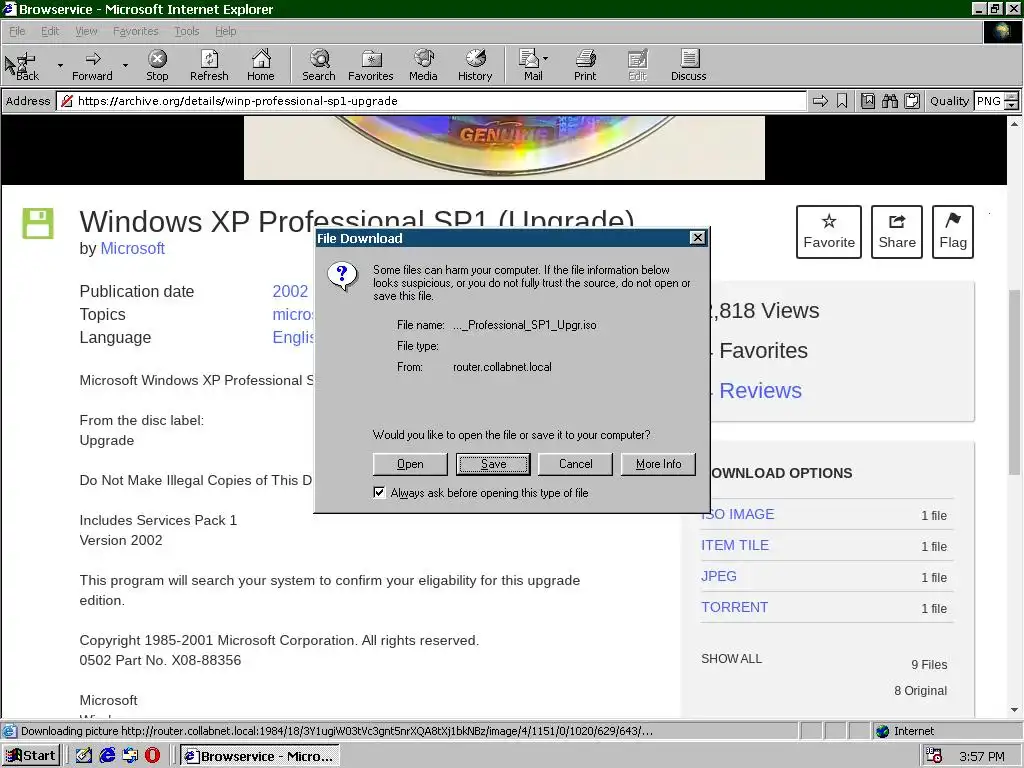Stop the page from loading
This screenshot has width=1024, height=768.
[x=157, y=66]
